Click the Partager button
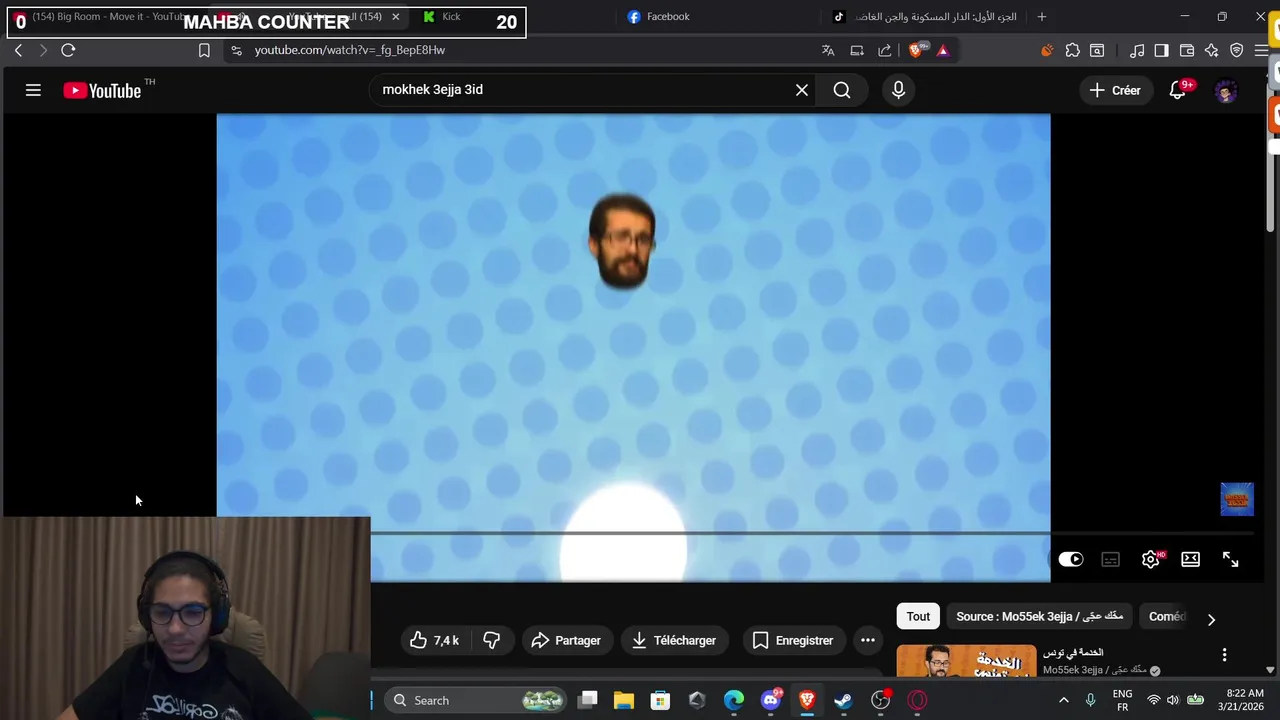The width and height of the screenshot is (1280, 720). 566,640
